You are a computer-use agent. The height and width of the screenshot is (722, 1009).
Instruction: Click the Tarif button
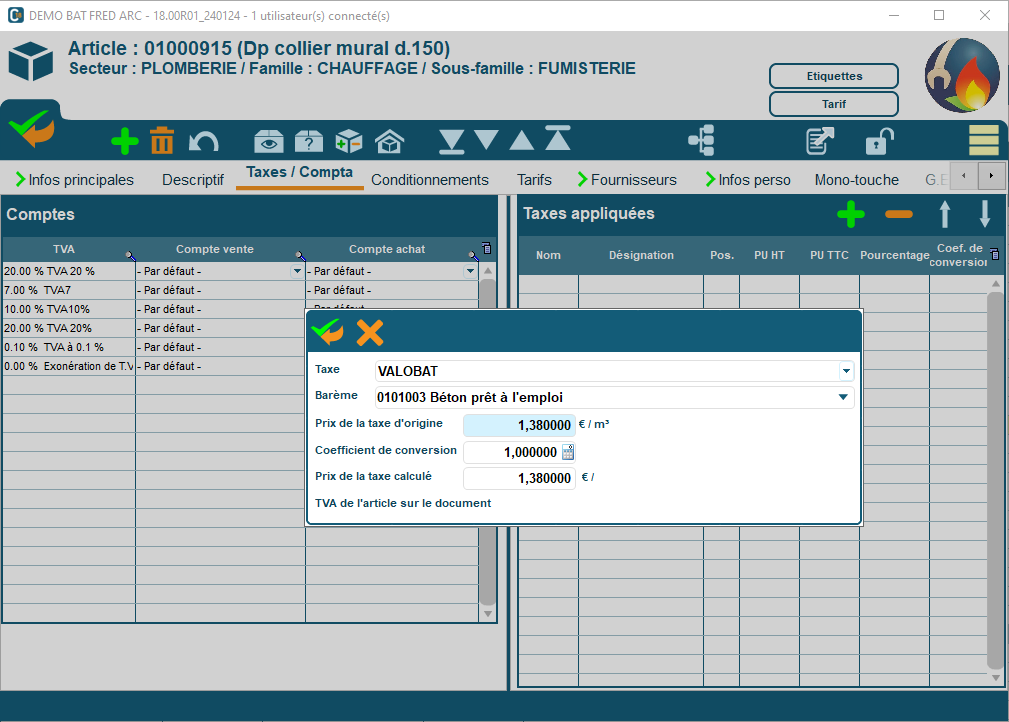coord(833,103)
